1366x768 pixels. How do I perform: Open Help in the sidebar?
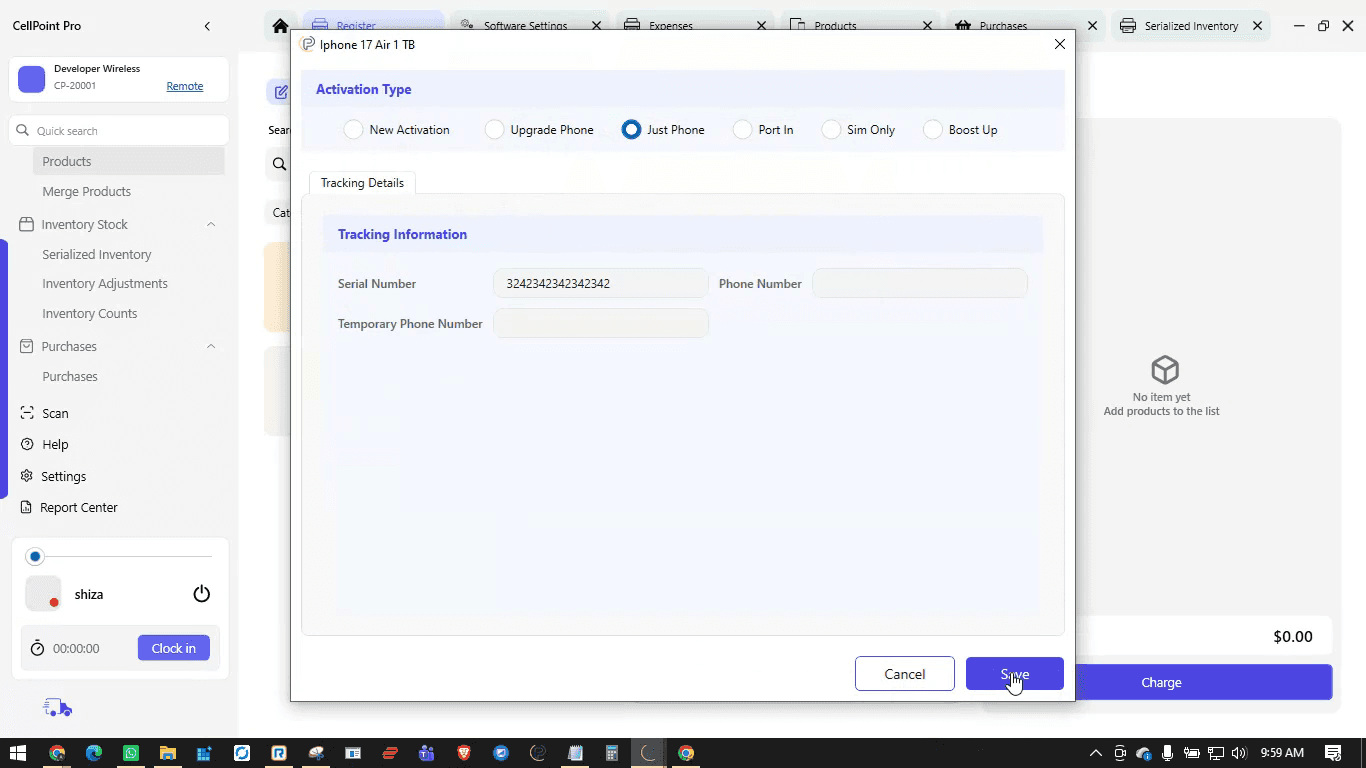[55, 444]
